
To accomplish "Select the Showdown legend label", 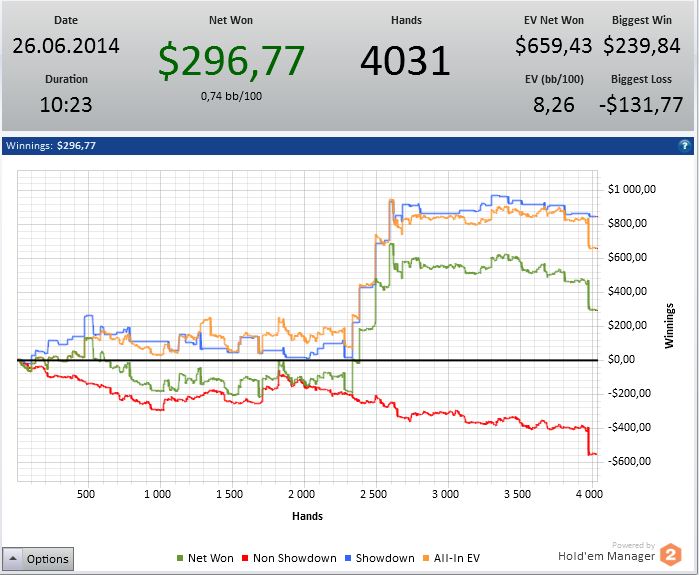I will coord(385,558).
